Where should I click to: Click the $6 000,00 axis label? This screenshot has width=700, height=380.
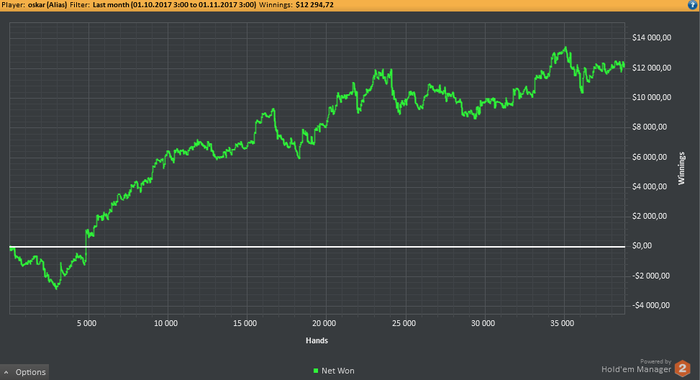[x=650, y=157]
